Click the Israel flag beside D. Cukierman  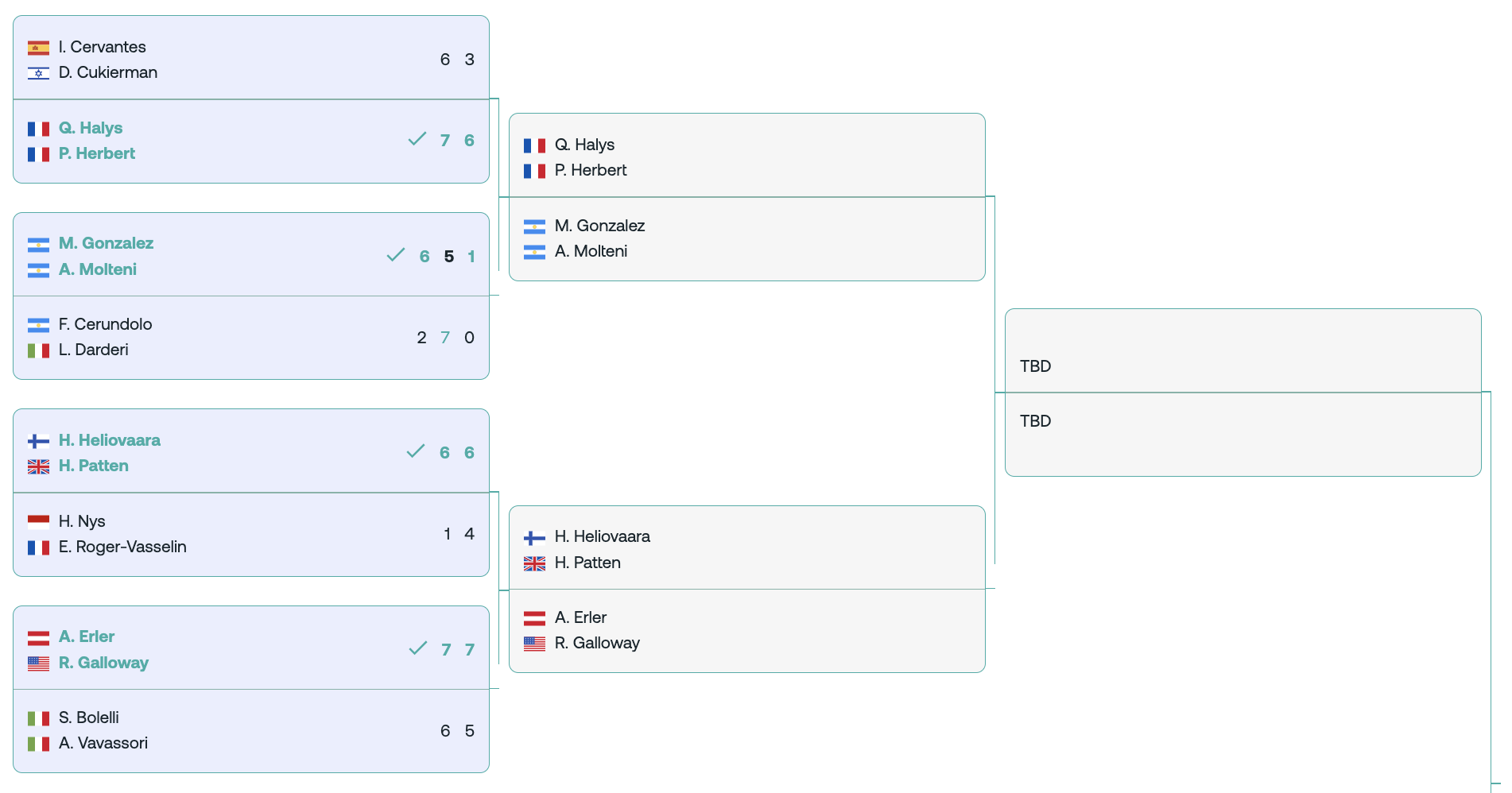(38, 74)
